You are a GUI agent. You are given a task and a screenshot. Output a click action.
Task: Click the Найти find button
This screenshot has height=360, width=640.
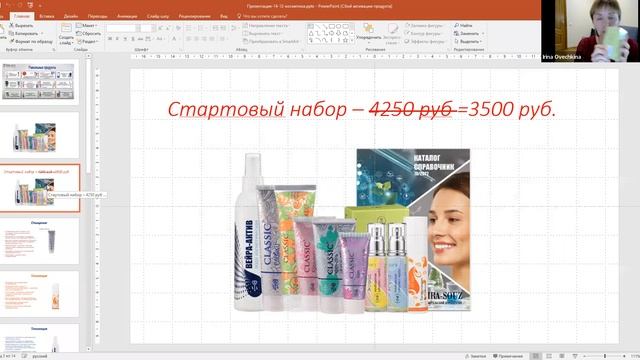pos(463,25)
